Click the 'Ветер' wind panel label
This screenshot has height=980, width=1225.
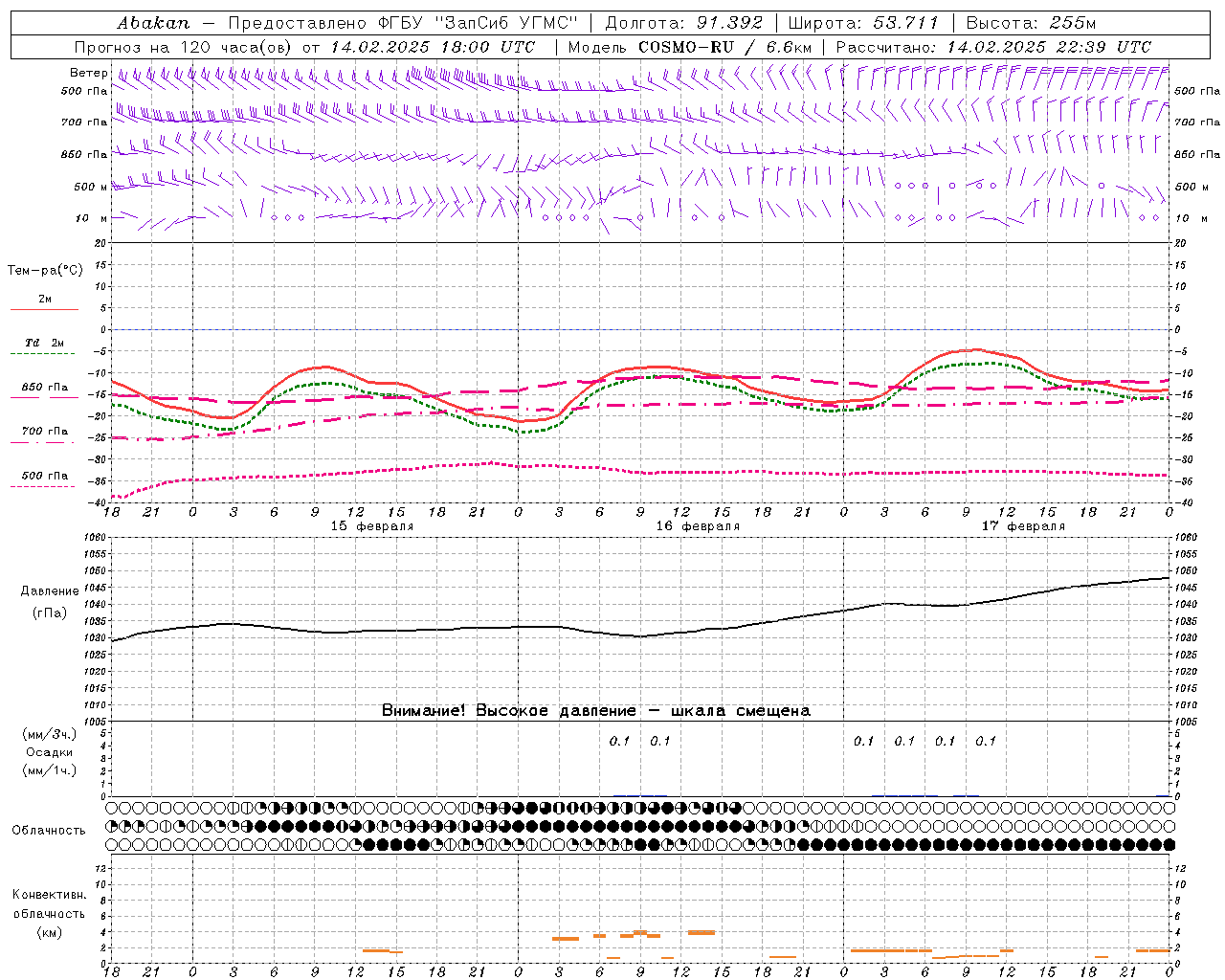click(x=88, y=73)
